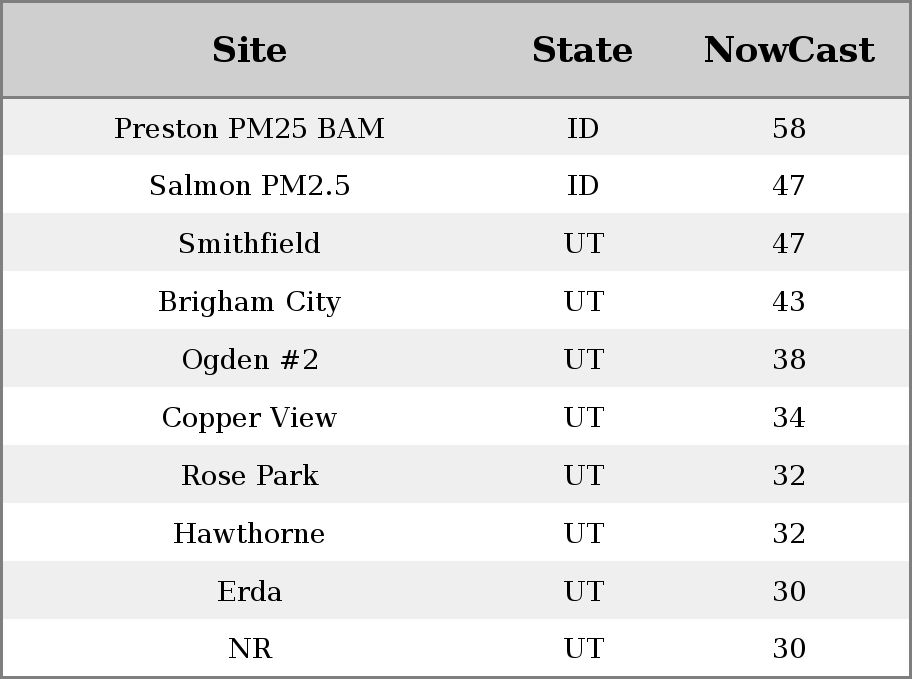Click the Erda site name
Screen dimensions: 912x679
(249, 592)
